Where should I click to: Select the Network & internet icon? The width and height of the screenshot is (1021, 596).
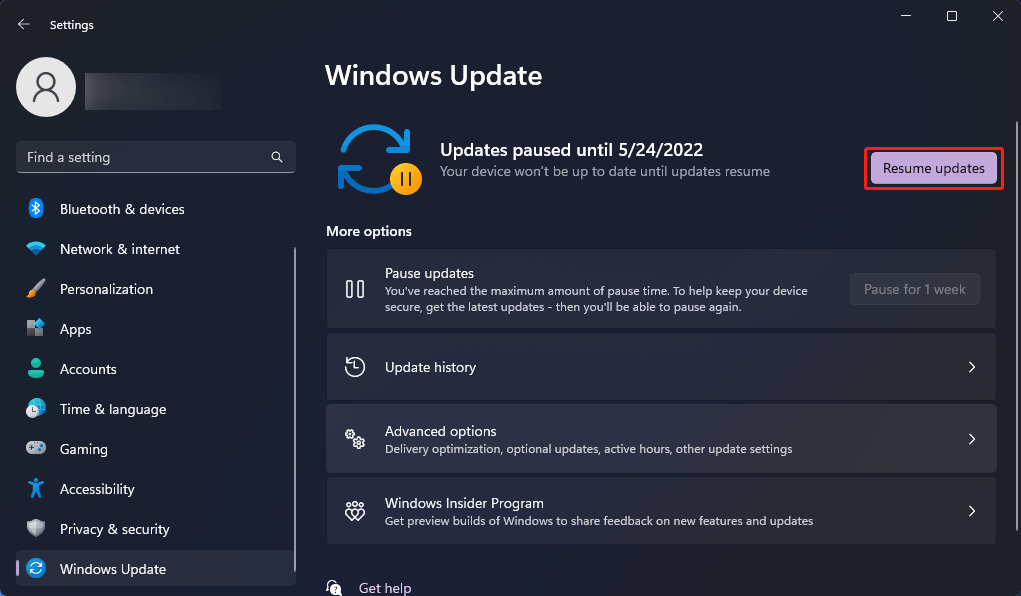pyautogui.click(x=36, y=249)
